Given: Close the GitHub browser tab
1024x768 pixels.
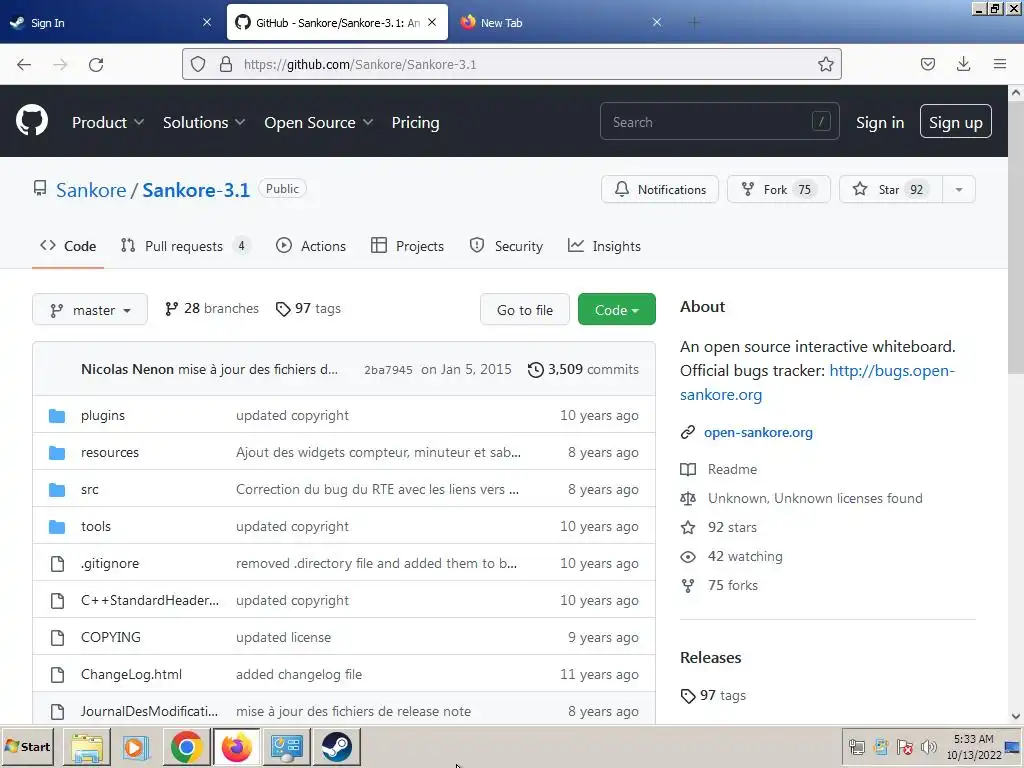Looking at the screenshot, I should [x=432, y=22].
